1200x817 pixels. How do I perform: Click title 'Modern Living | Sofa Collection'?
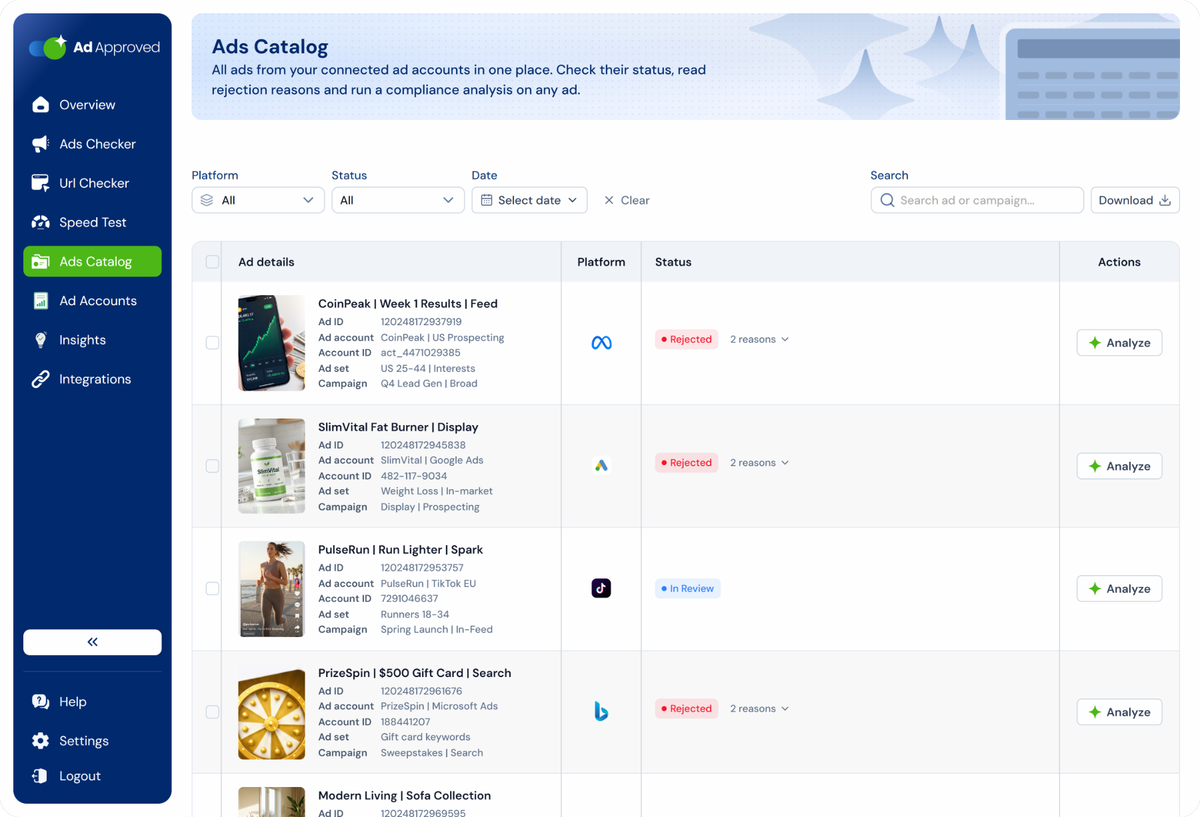coord(404,796)
